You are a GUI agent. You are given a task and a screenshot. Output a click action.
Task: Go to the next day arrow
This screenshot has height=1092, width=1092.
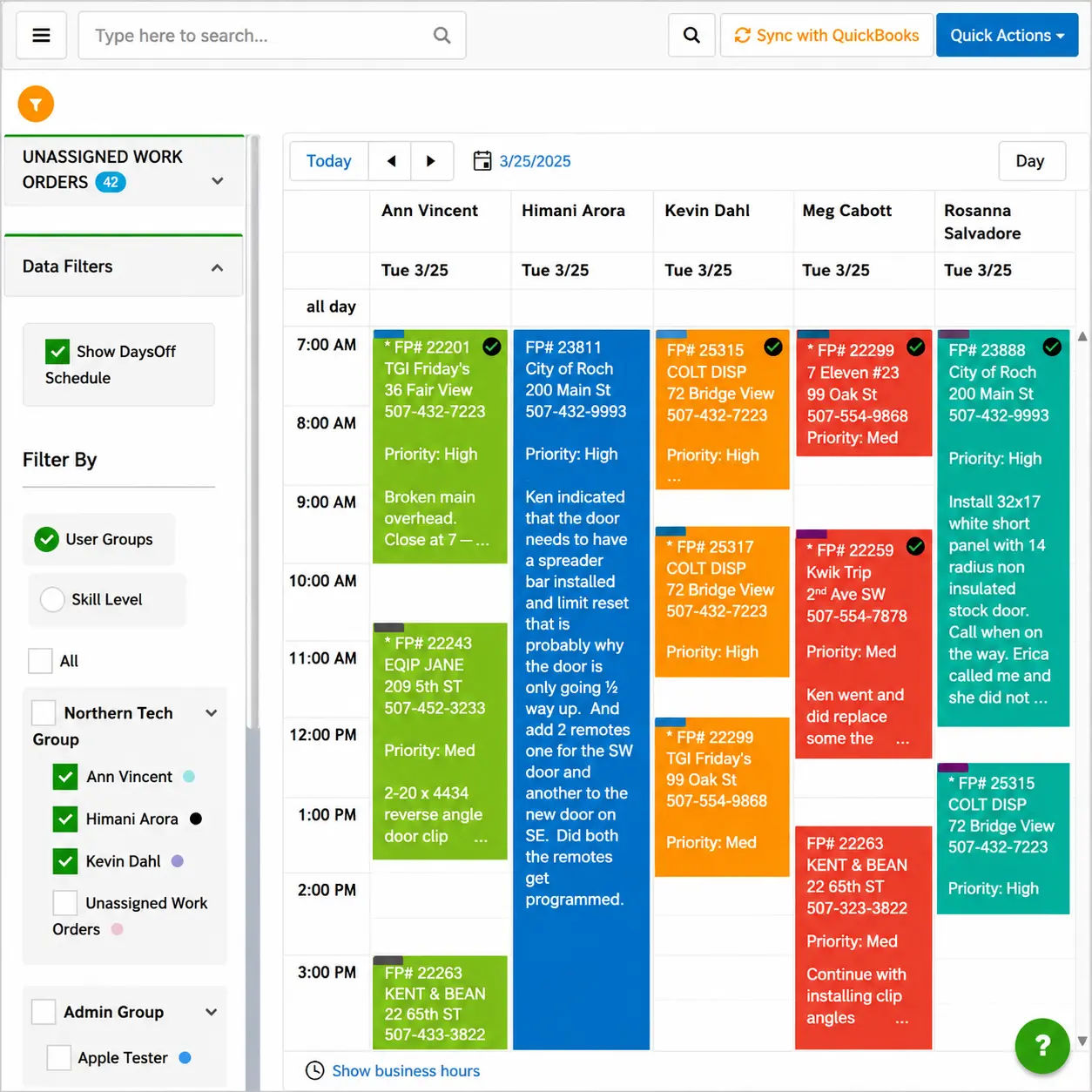(x=431, y=161)
